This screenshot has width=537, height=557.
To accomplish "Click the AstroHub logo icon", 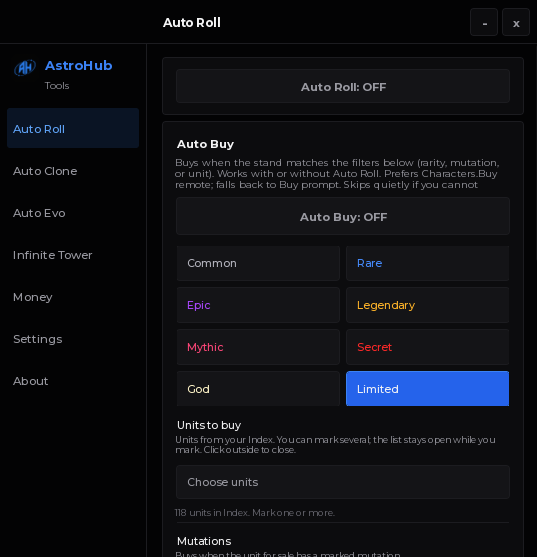I will (x=25, y=67).
